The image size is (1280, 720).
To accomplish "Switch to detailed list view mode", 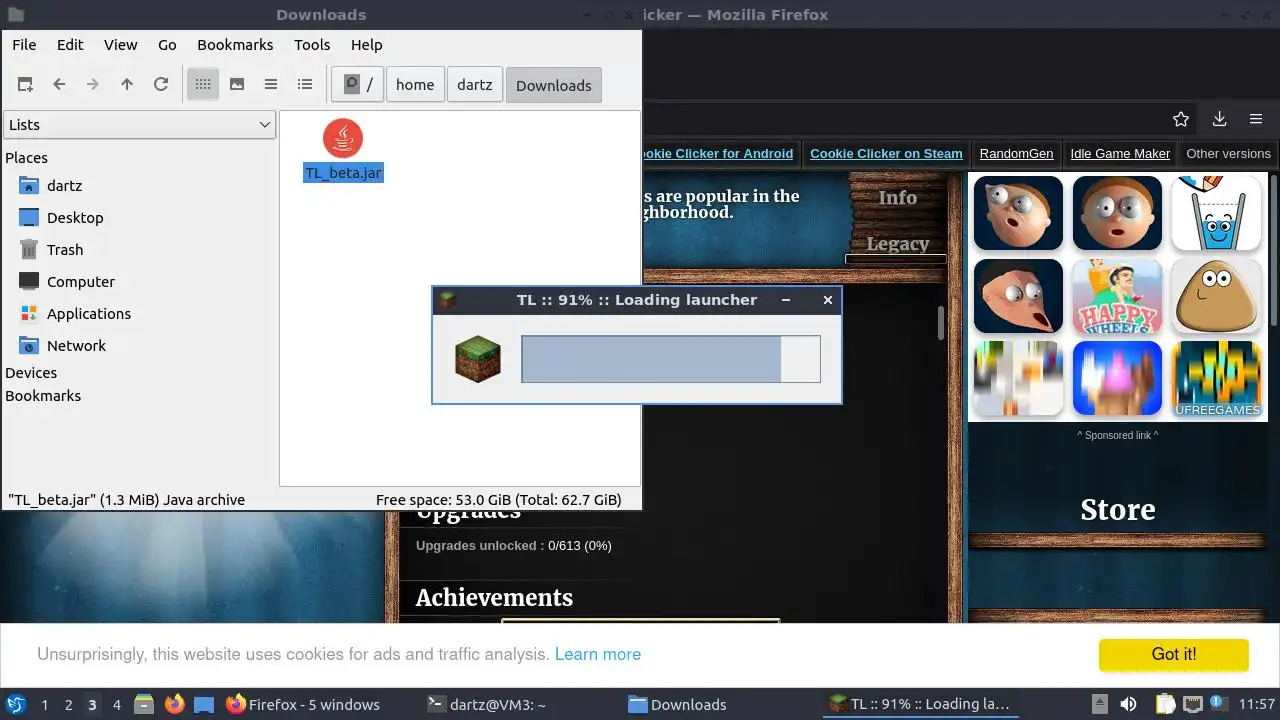I will pyautogui.click(x=305, y=85).
